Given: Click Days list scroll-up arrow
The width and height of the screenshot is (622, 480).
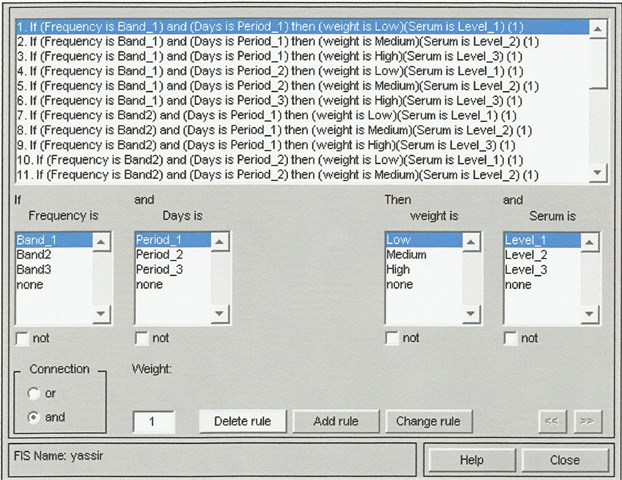Looking at the screenshot, I should tap(220, 242).
